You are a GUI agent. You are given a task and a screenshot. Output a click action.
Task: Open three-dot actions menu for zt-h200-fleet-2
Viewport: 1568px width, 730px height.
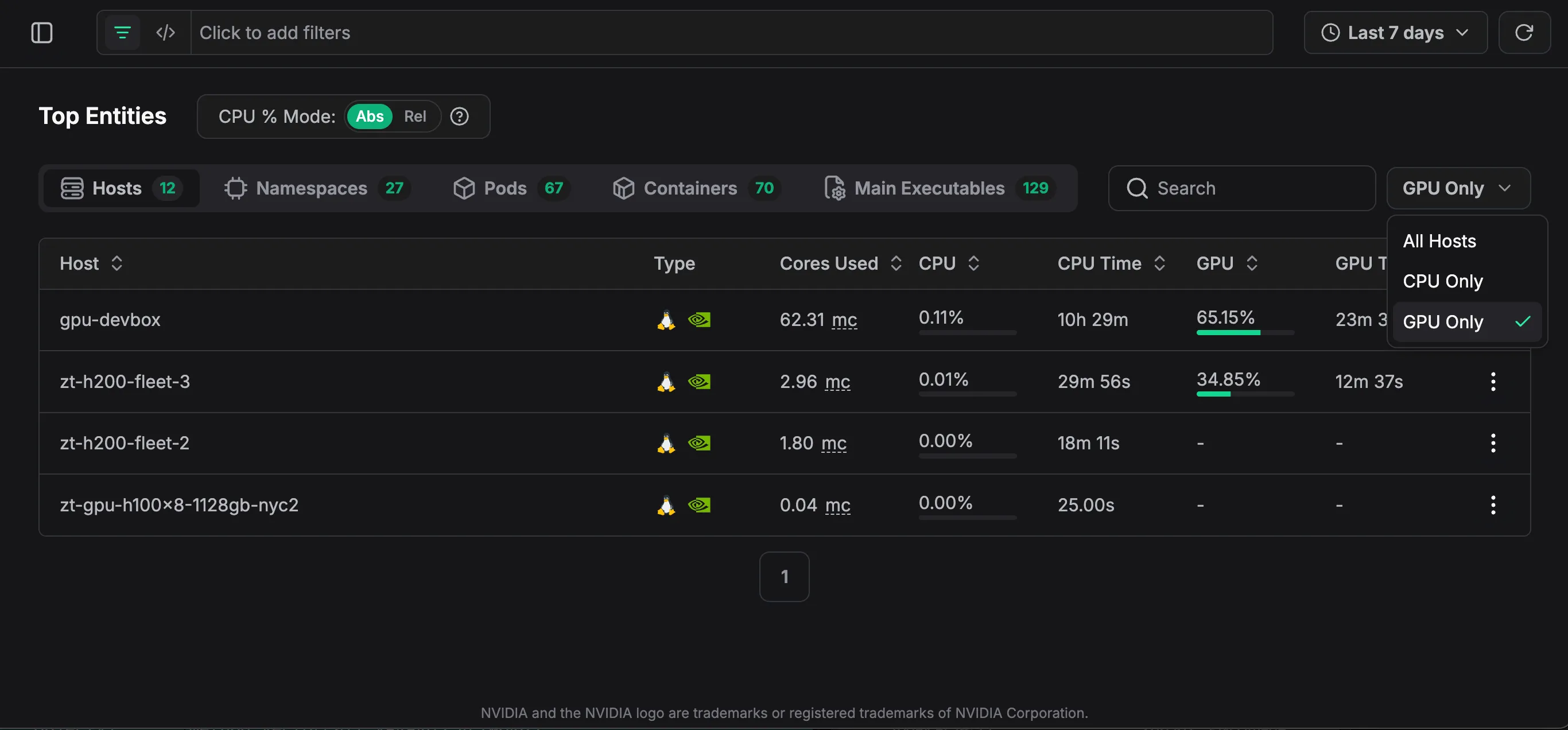[1493, 443]
